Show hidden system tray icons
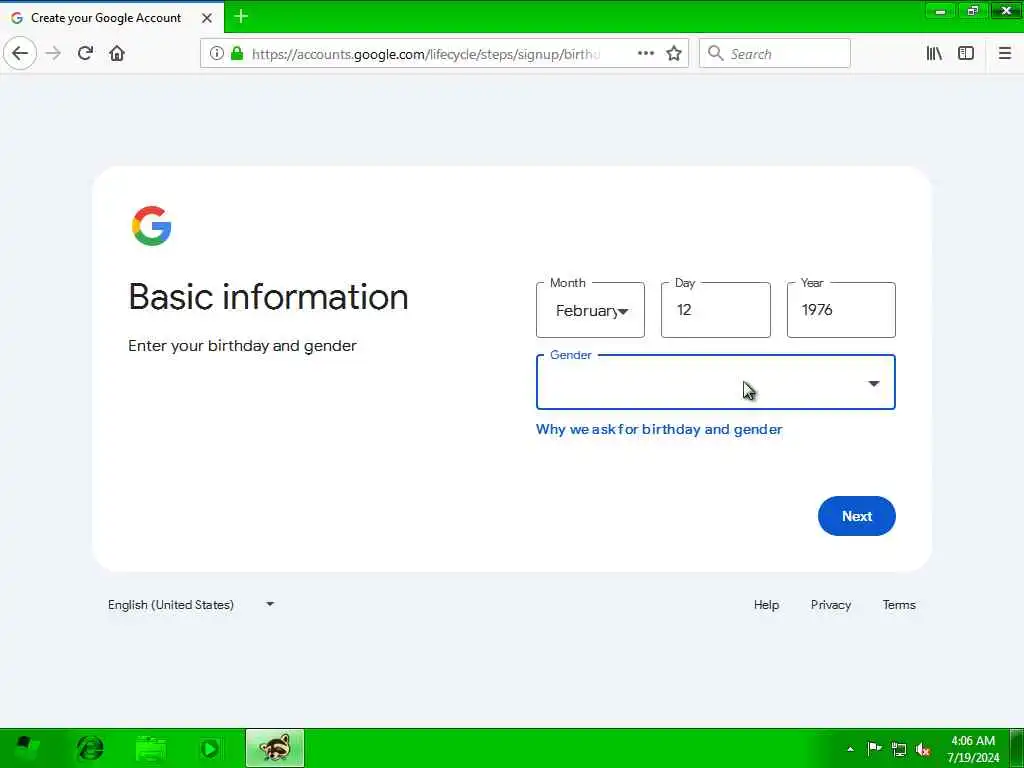The height and width of the screenshot is (768, 1024). point(850,749)
